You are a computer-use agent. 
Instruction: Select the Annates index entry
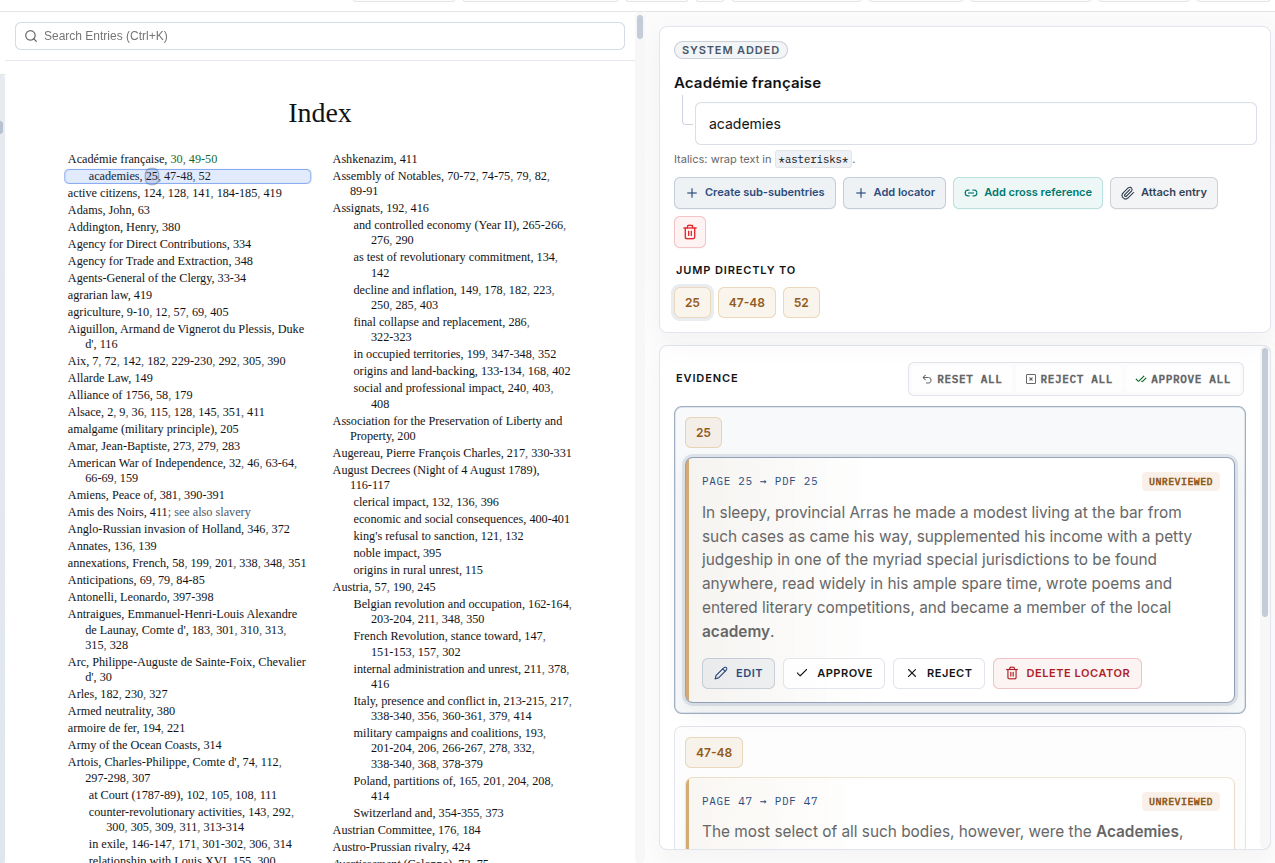[112, 546]
